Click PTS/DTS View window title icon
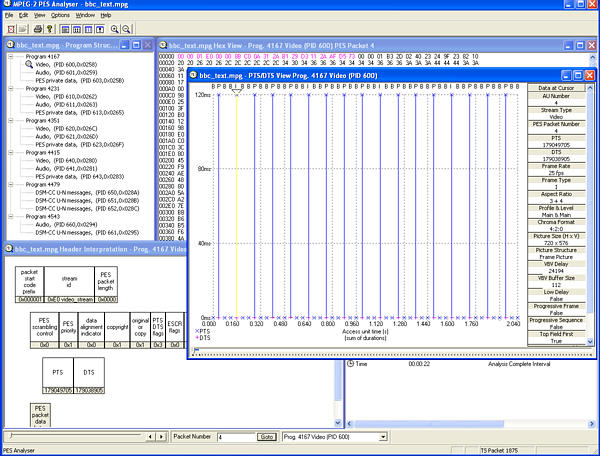This screenshot has width=600, height=456. pos(194,75)
